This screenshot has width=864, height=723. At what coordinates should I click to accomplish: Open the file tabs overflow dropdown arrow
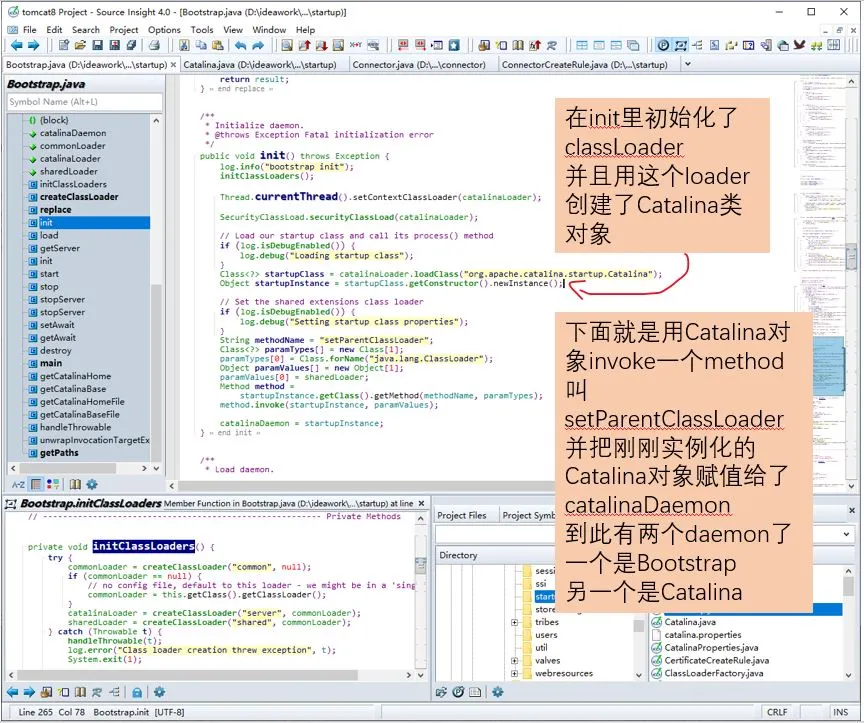(687, 64)
